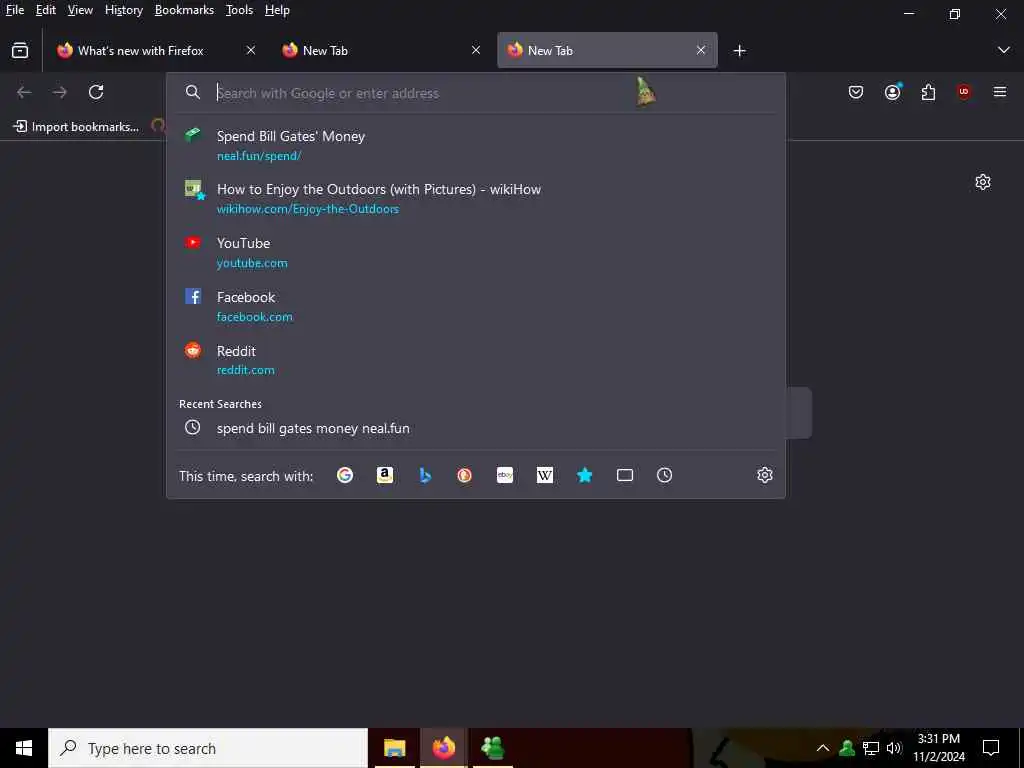
Task: Open the hamburger application menu
Action: tap(1000, 92)
